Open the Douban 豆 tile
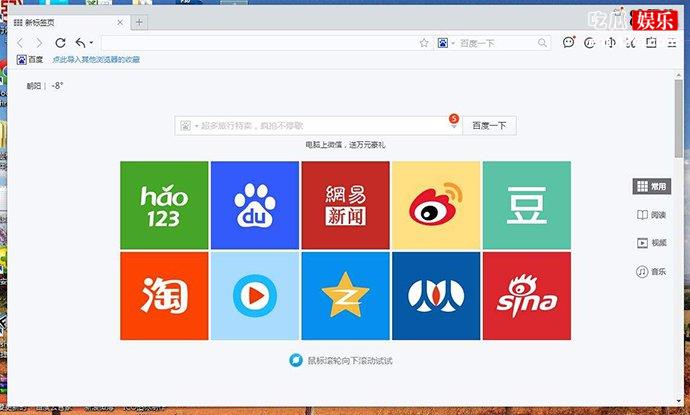 tap(527, 205)
